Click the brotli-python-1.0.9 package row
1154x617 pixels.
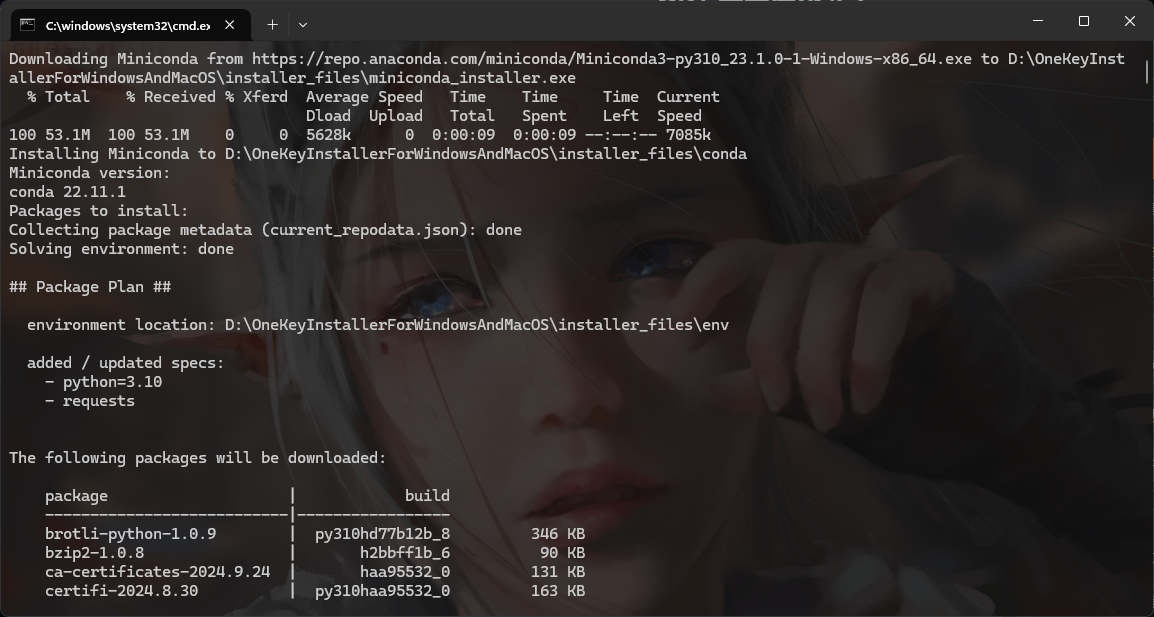tap(315, 534)
